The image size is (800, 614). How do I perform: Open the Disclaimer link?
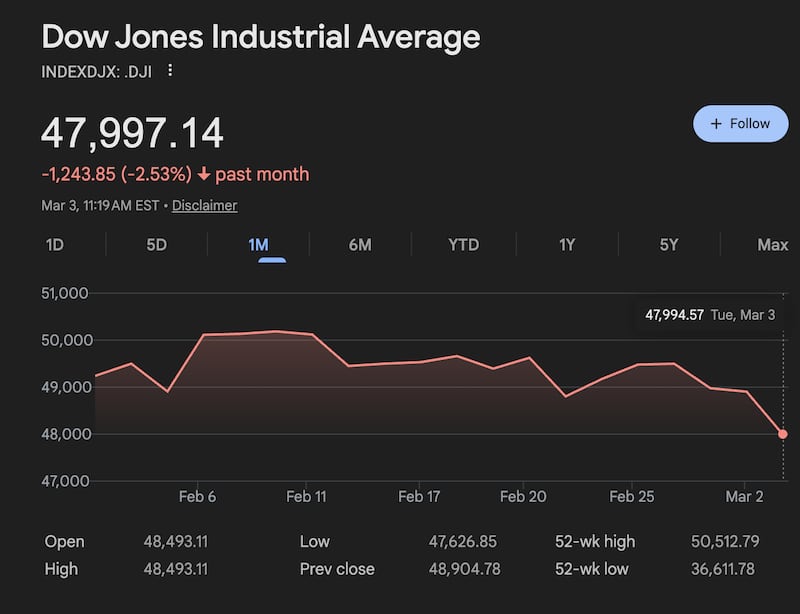pyautogui.click(x=204, y=205)
